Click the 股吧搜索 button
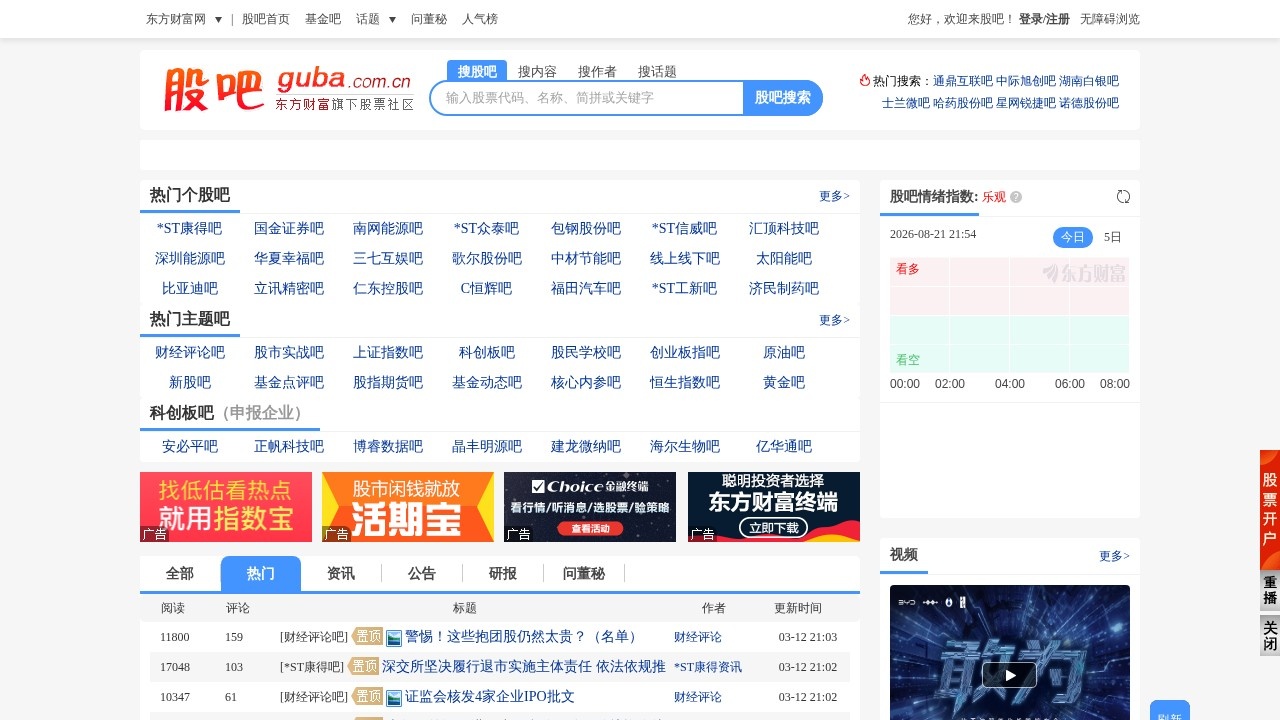Viewport: 1280px width, 720px height. click(782, 98)
